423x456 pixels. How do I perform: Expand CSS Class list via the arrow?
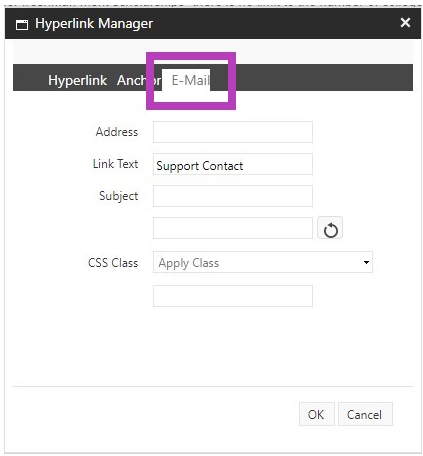(x=366, y=262)
